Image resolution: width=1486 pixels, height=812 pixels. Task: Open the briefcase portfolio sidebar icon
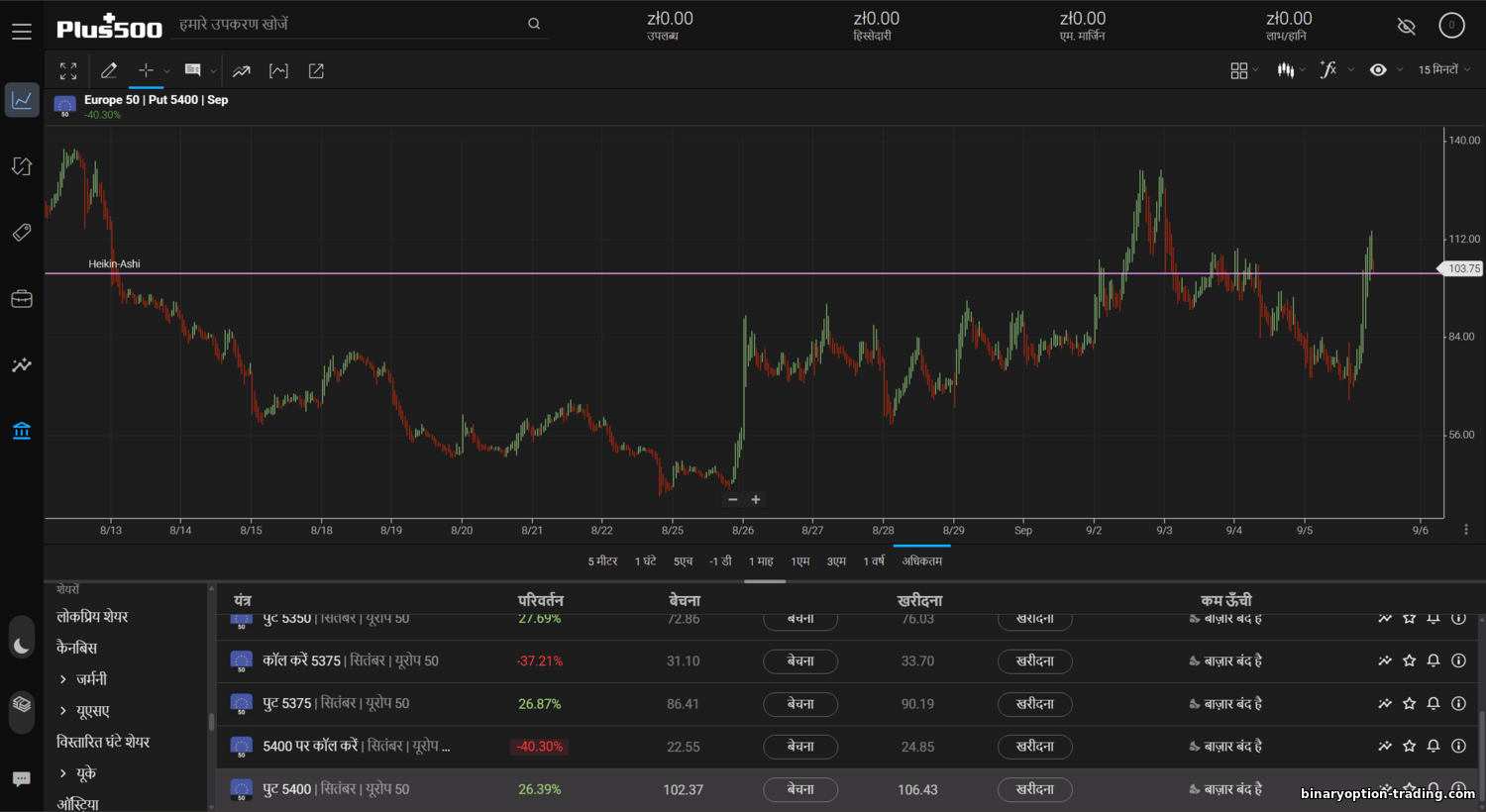click(x=22, y=299)
